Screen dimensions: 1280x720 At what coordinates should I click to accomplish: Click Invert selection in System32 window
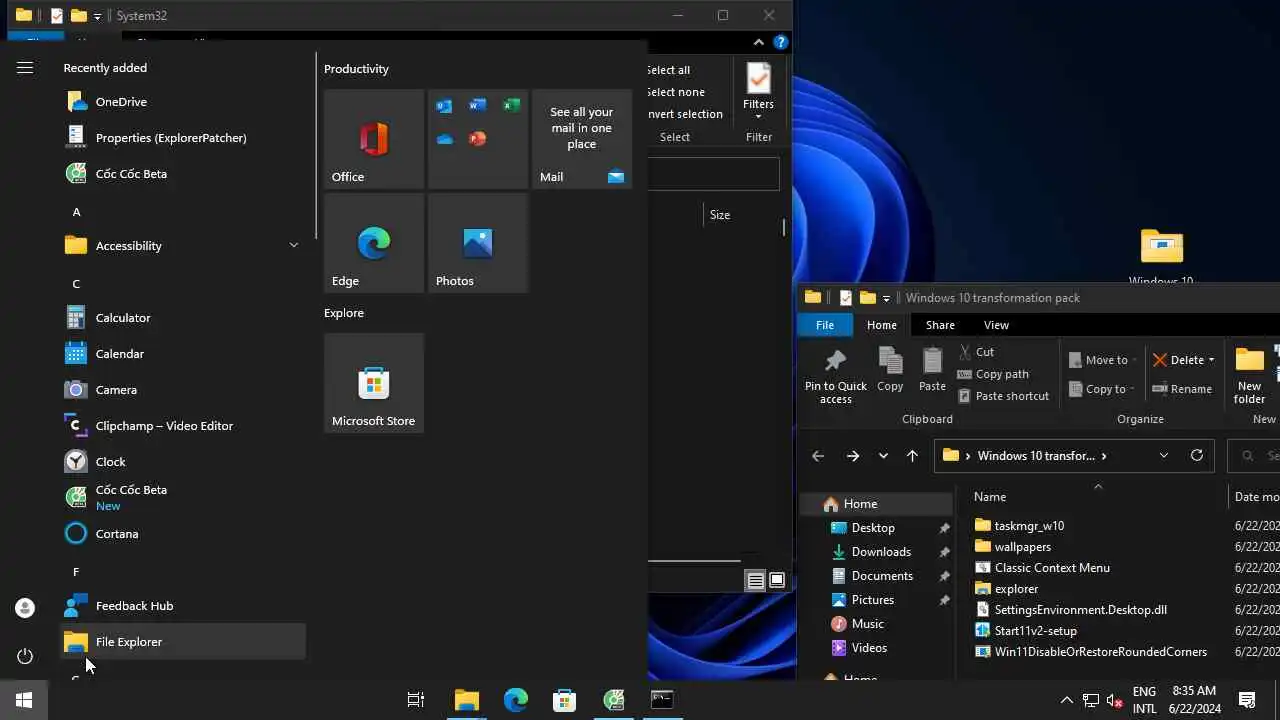click(685, 114)
